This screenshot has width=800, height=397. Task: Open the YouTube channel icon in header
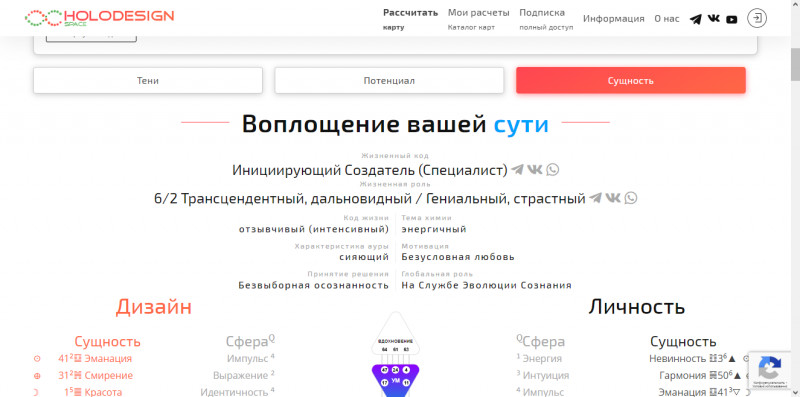click(x=732, y=19)
